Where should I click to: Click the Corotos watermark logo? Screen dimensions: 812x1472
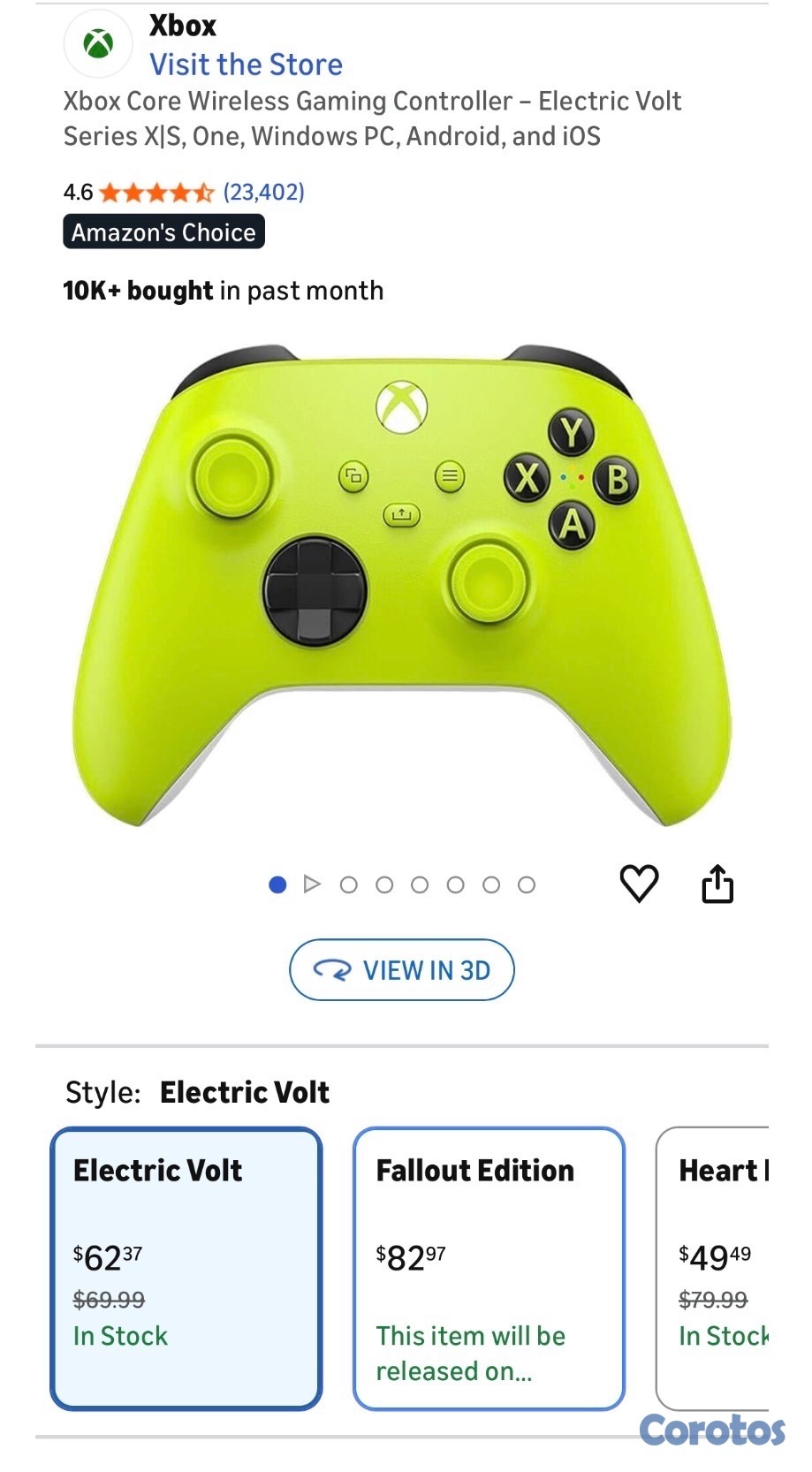(x=712, y=1429)
